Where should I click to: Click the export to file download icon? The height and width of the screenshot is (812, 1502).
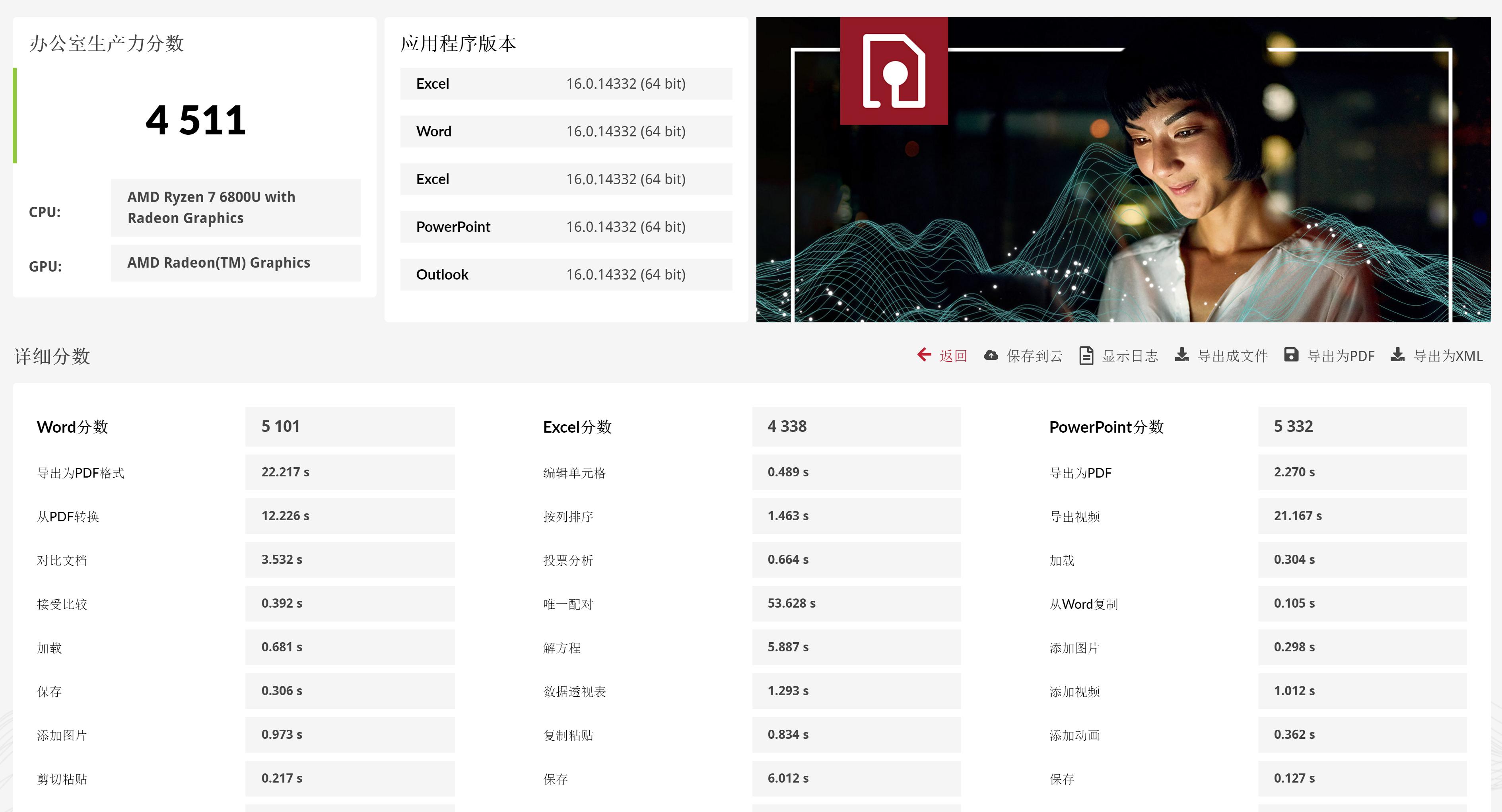(x=1181, y=355)
